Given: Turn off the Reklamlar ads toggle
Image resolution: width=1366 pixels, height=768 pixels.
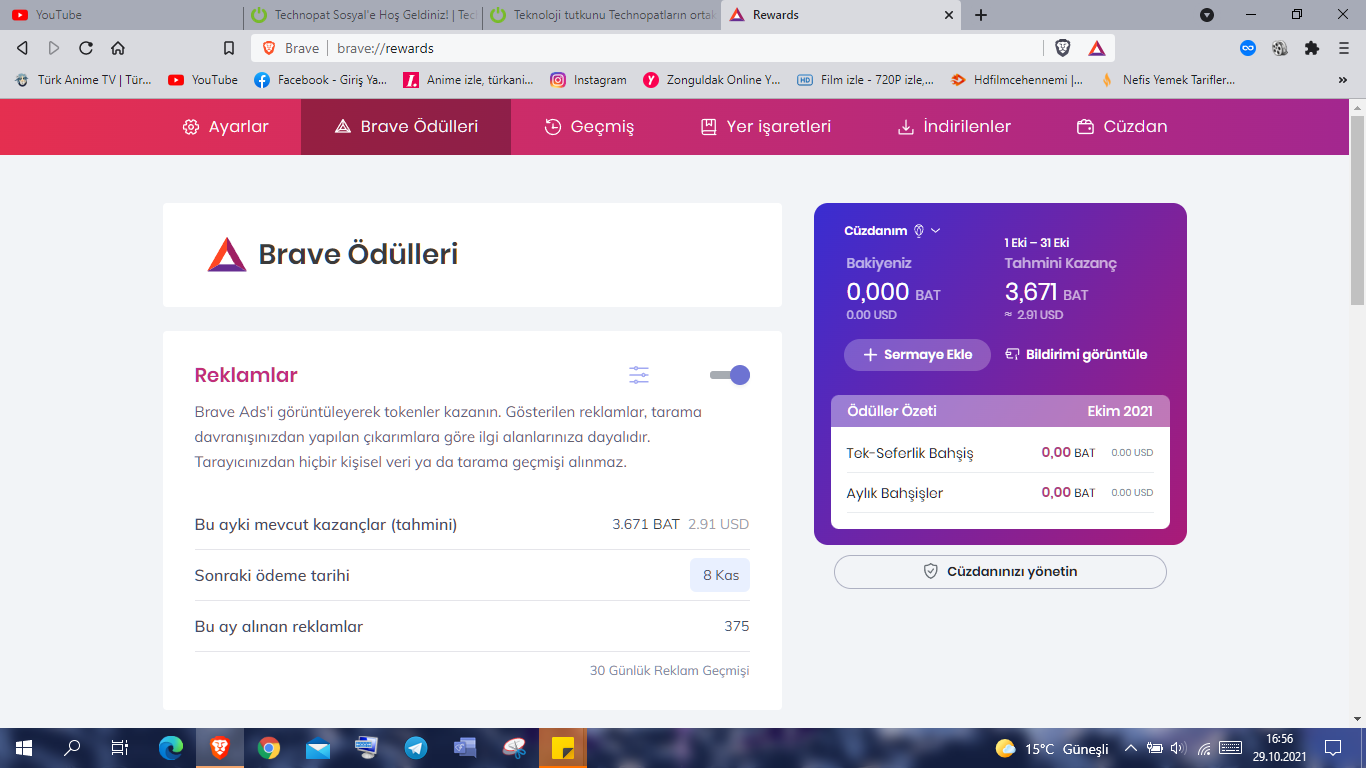Looking at the screenshot, I should tap(730, 375).
